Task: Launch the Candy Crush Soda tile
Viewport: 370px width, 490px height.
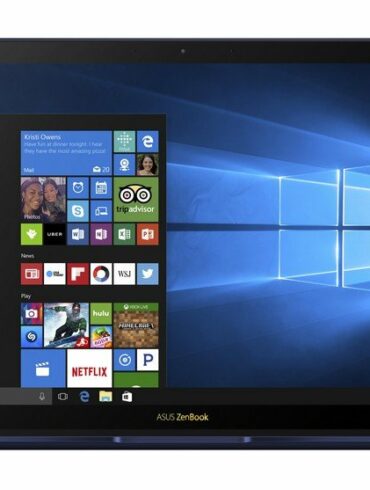Action: pos(101,337)
